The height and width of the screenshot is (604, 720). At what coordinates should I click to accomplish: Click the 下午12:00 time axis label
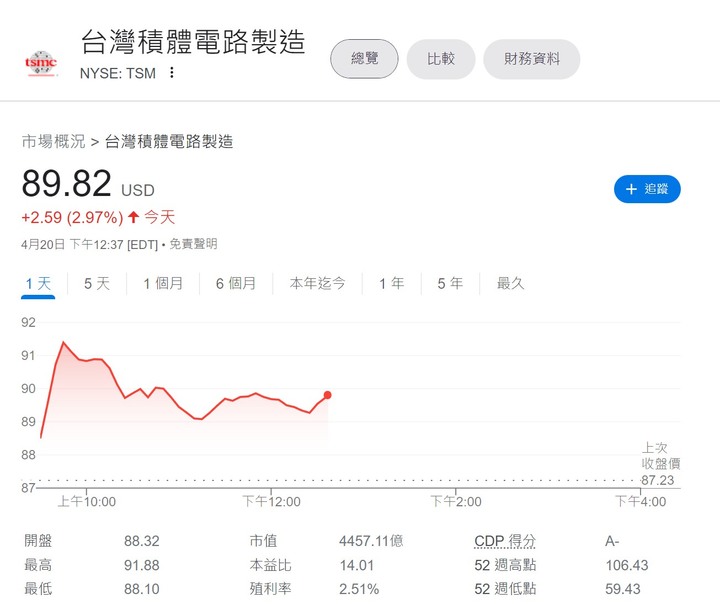click(271, 502)
